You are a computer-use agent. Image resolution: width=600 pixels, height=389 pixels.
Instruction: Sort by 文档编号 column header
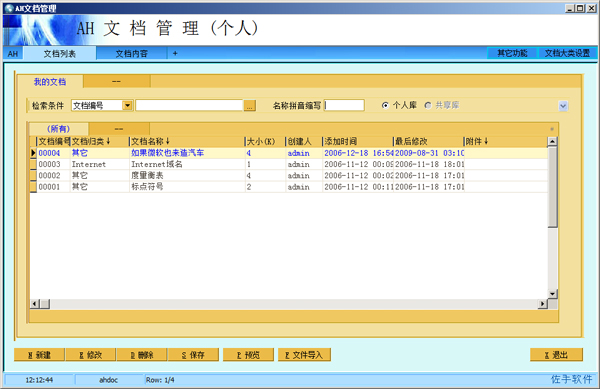[x=53, y=142]
